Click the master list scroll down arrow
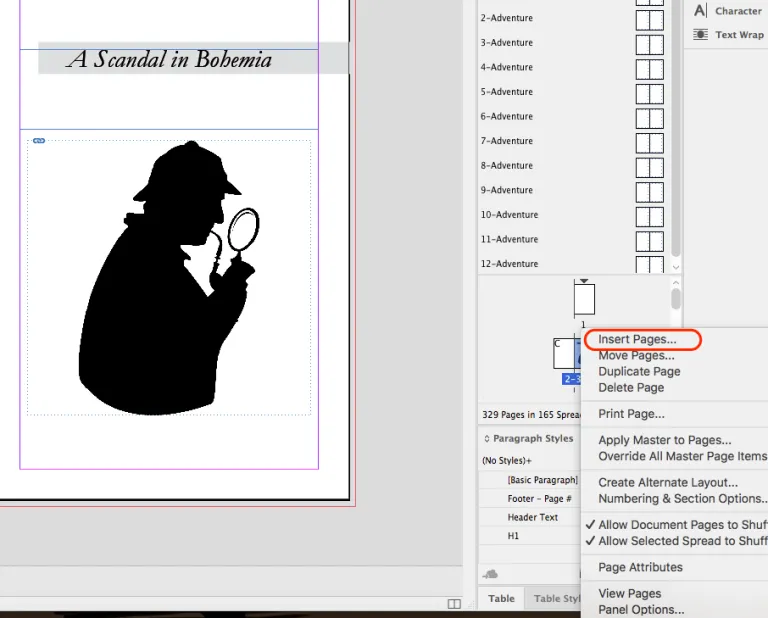 (x=676, y=267)
